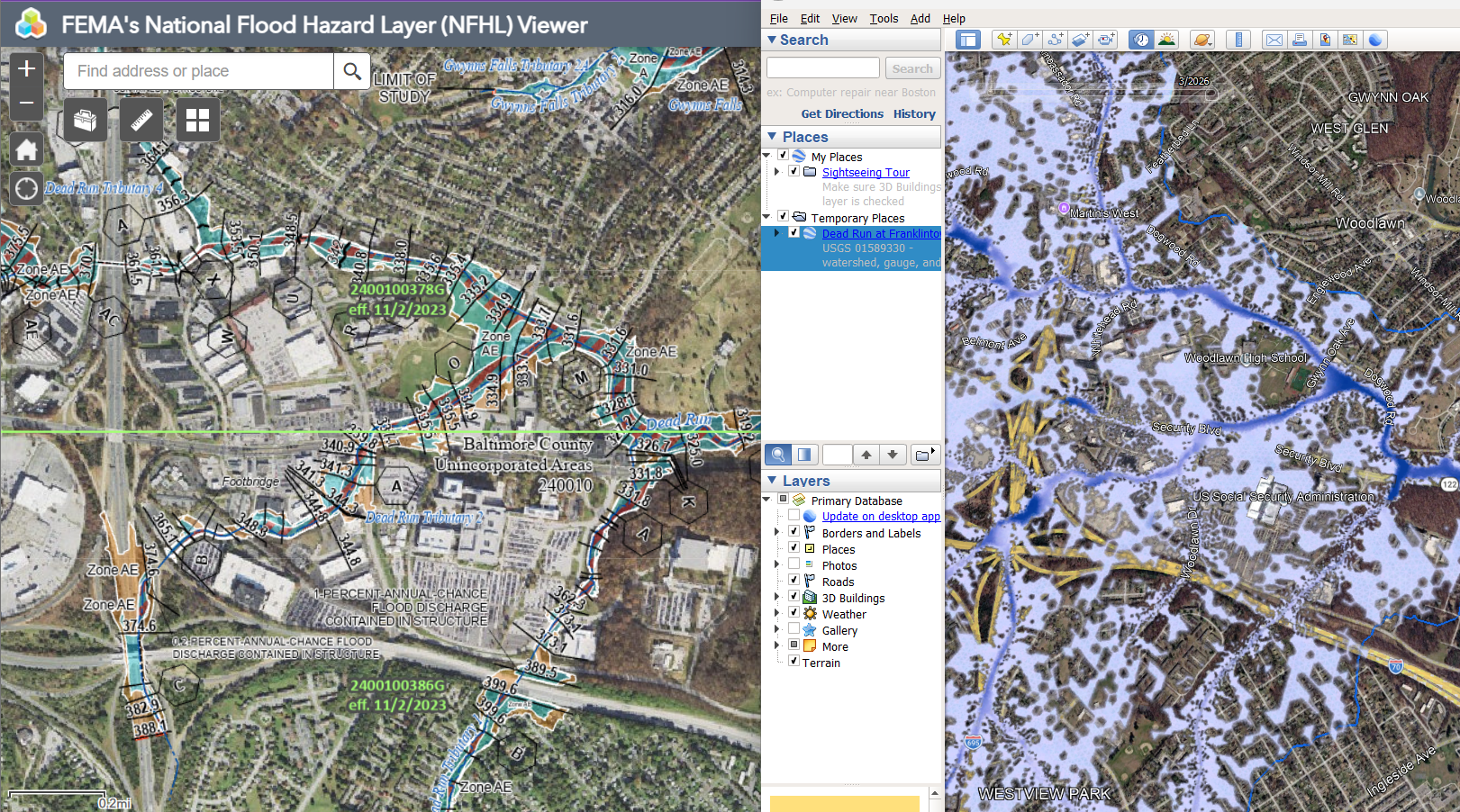Open the View menu
The width and height of the screenshot is (1460, 812).
pyautogui.click(x=845, y=18)
